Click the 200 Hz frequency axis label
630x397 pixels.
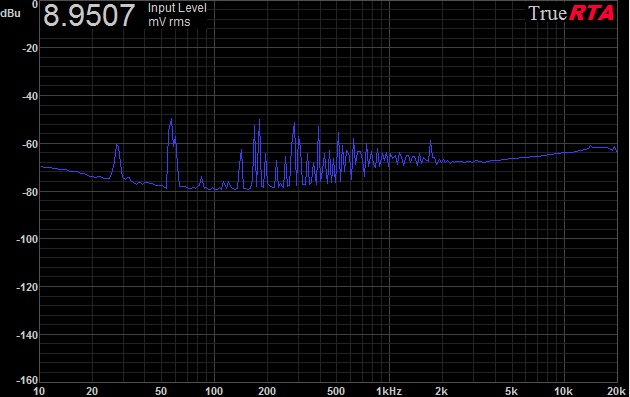click(267, 391)
